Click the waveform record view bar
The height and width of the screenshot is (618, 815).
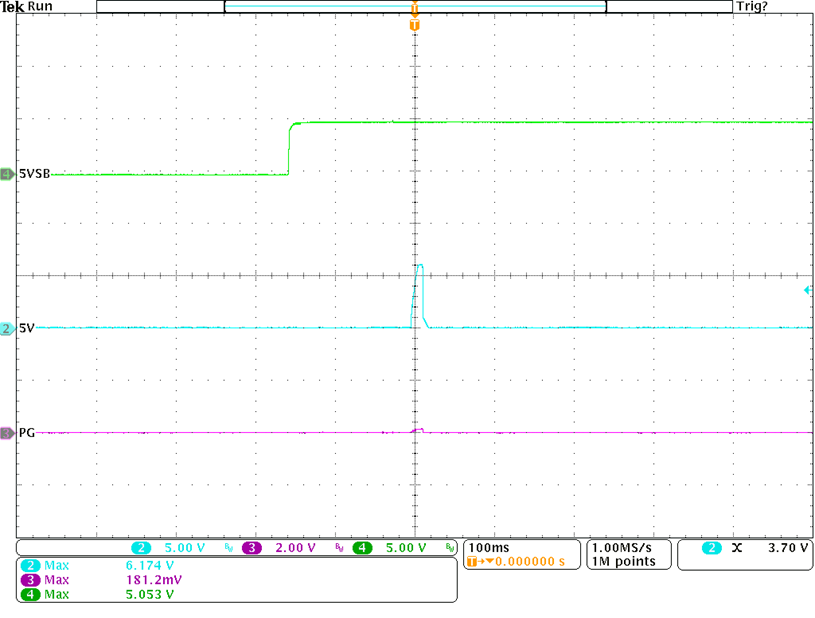pos(415,7)
